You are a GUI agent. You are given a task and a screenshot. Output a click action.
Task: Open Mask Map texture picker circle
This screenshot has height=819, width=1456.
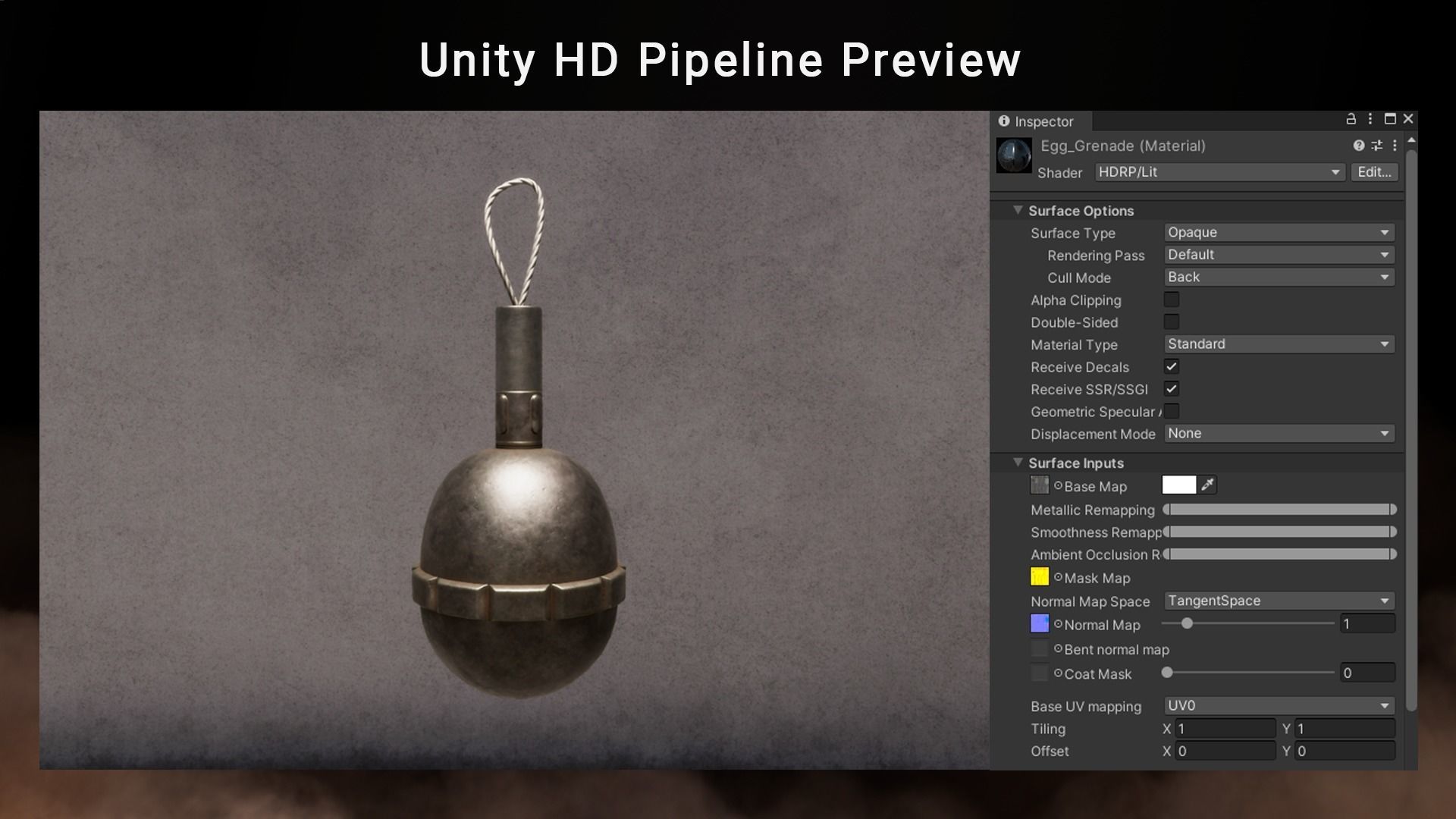tap(1058, 577)
